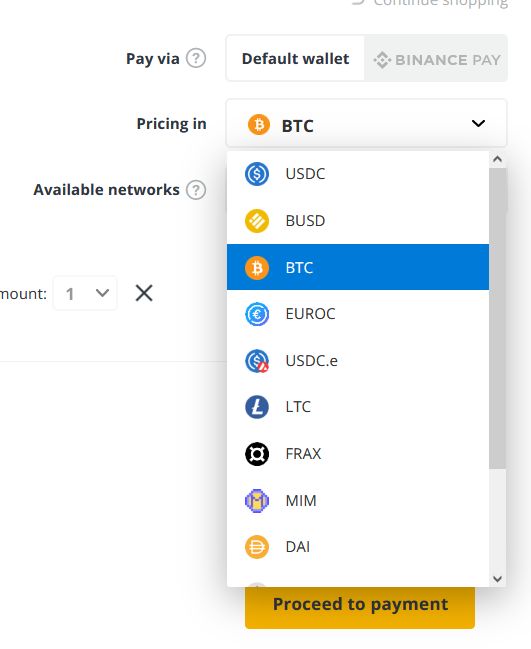Viewport: 531px width, 649px height.
Task: Click the USDC.e coin icon
Action: (x=257, y=361)
